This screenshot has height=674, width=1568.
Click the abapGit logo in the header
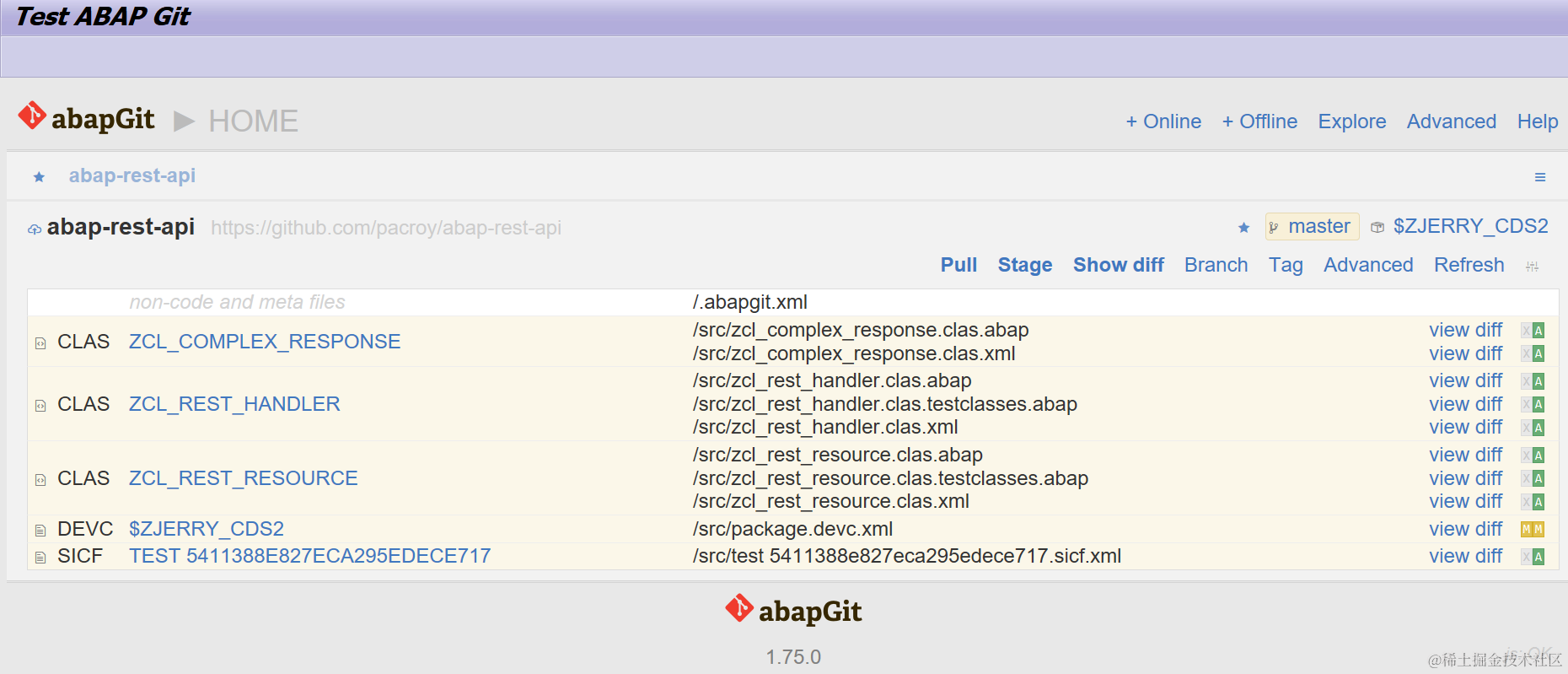[86, 119]
